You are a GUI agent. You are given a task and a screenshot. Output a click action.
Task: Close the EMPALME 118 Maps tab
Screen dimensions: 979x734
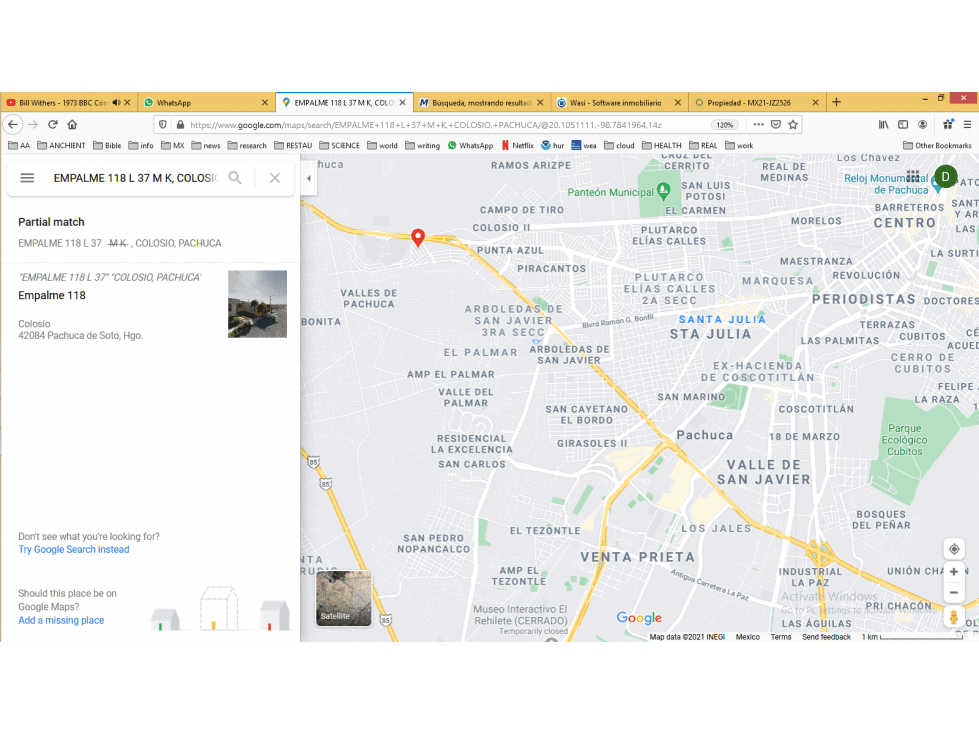[x=403, y=102]
